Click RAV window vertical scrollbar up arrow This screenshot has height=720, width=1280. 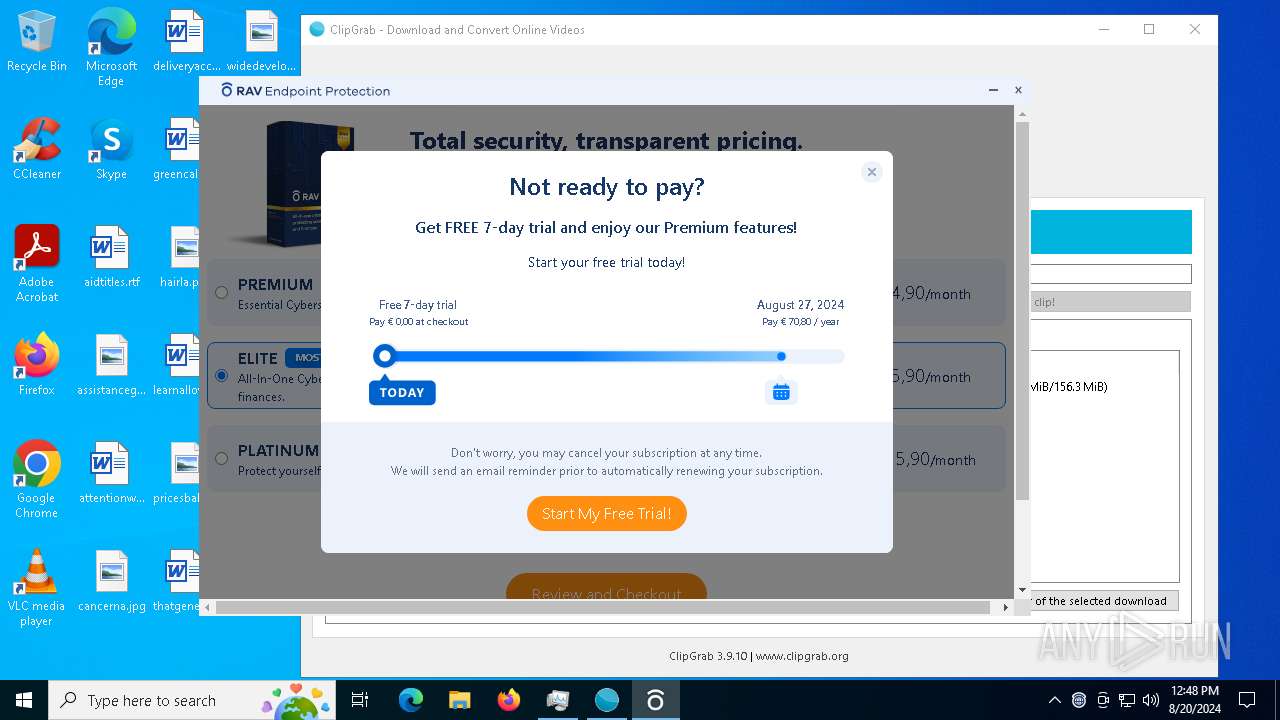(1022, 115)
